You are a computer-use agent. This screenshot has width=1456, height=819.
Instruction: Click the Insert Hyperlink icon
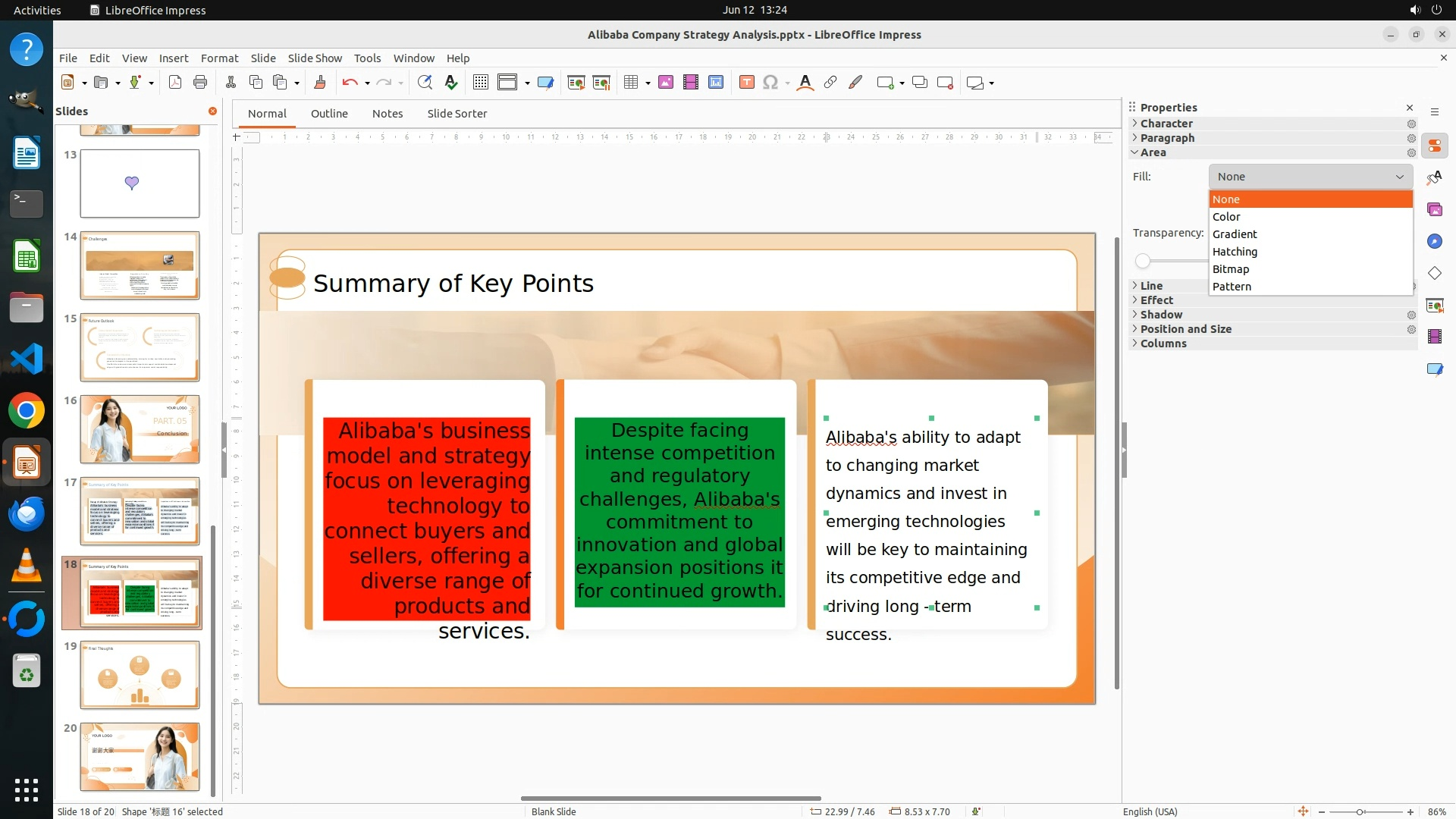click(830, 83)
